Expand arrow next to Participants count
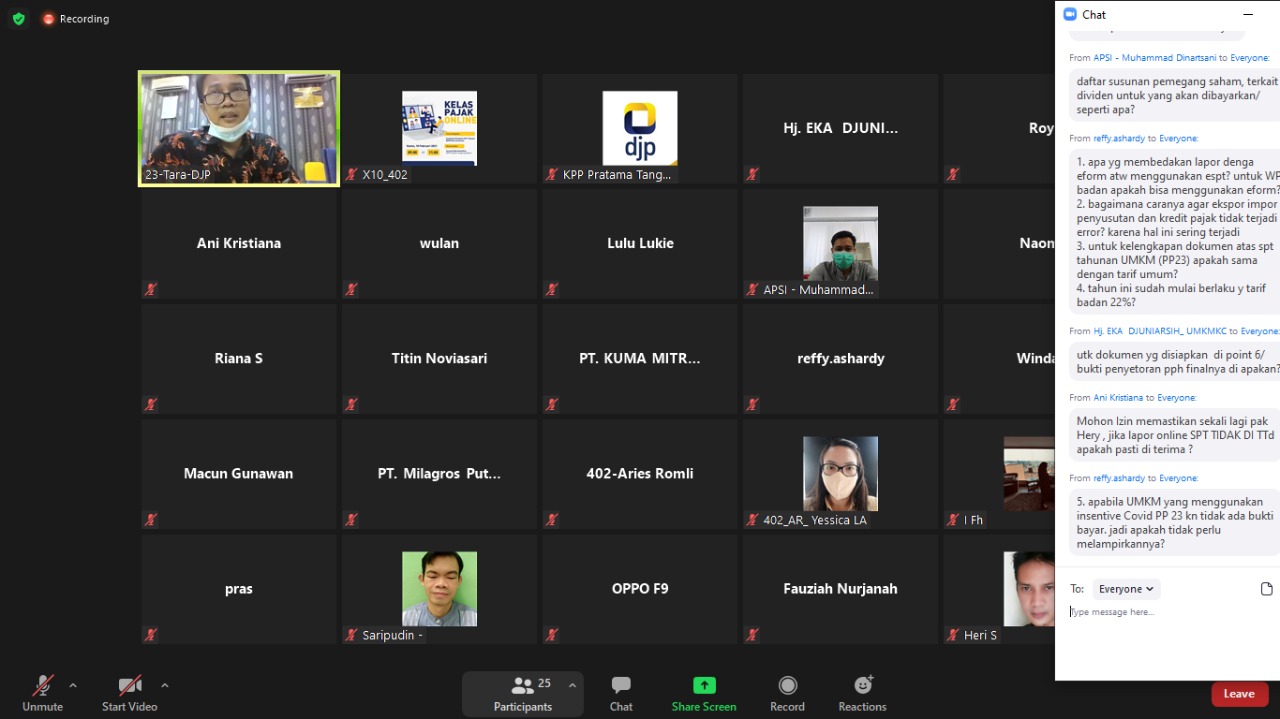The image size is (1280, 719). [572, 685]
